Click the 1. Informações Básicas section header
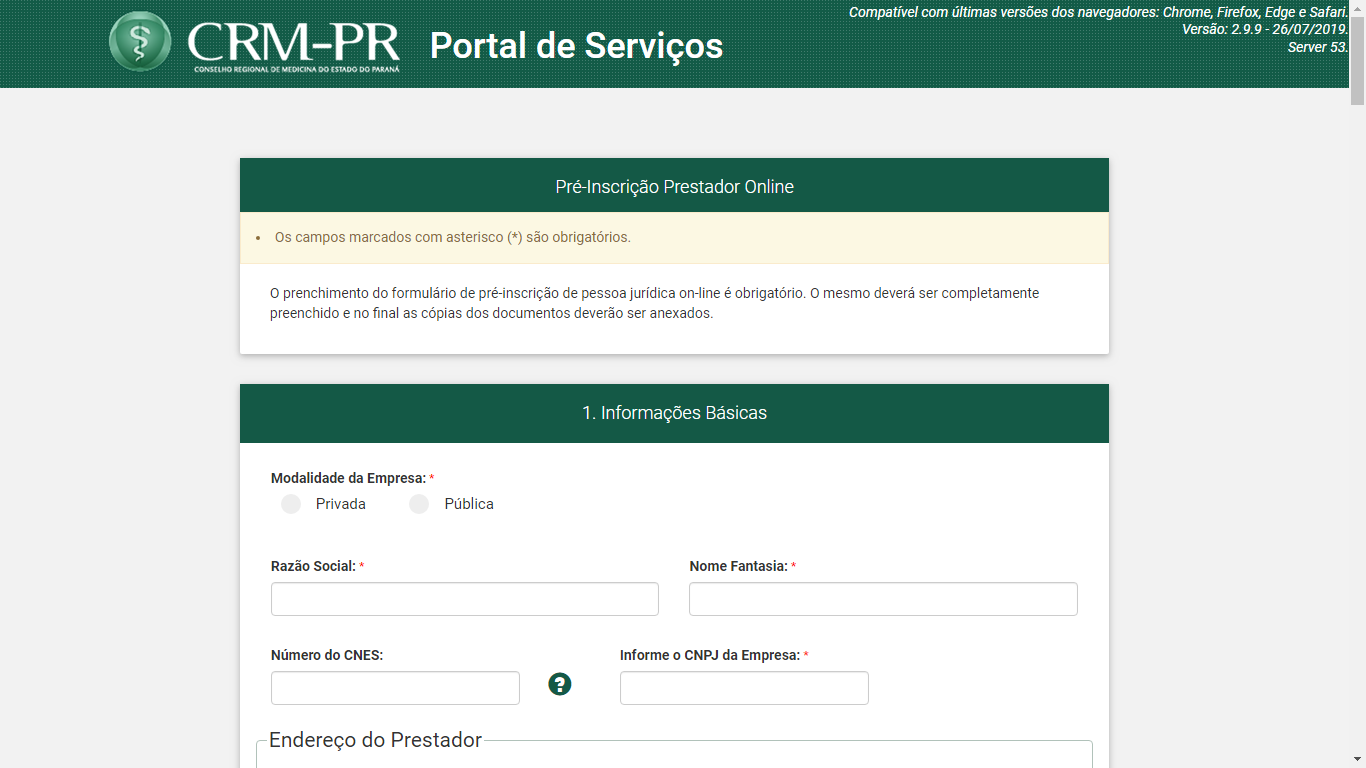 pyautogui.click(x=674, y=413)
